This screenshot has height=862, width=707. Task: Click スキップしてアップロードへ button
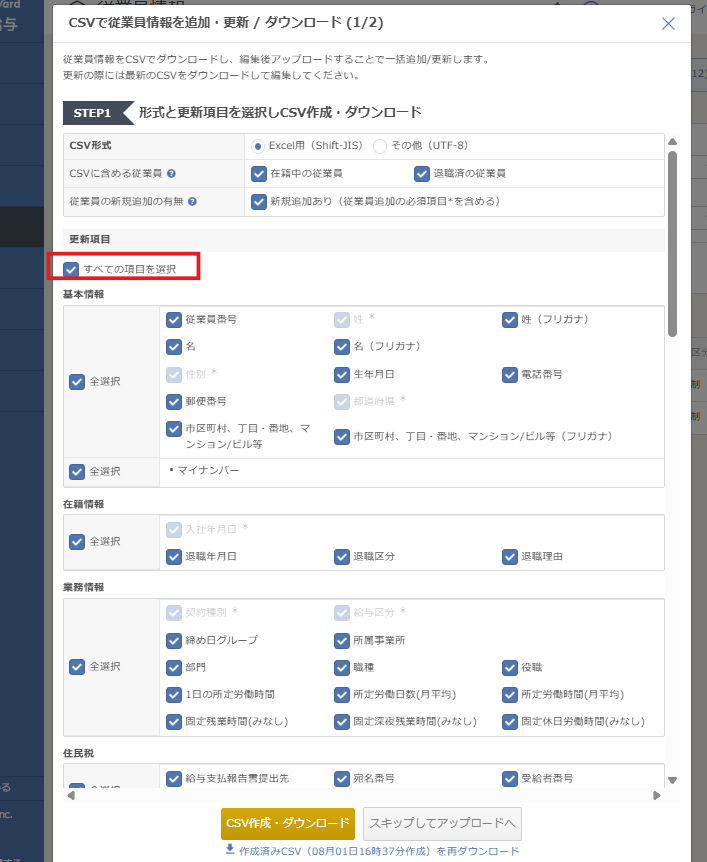[x=441, y=823]
